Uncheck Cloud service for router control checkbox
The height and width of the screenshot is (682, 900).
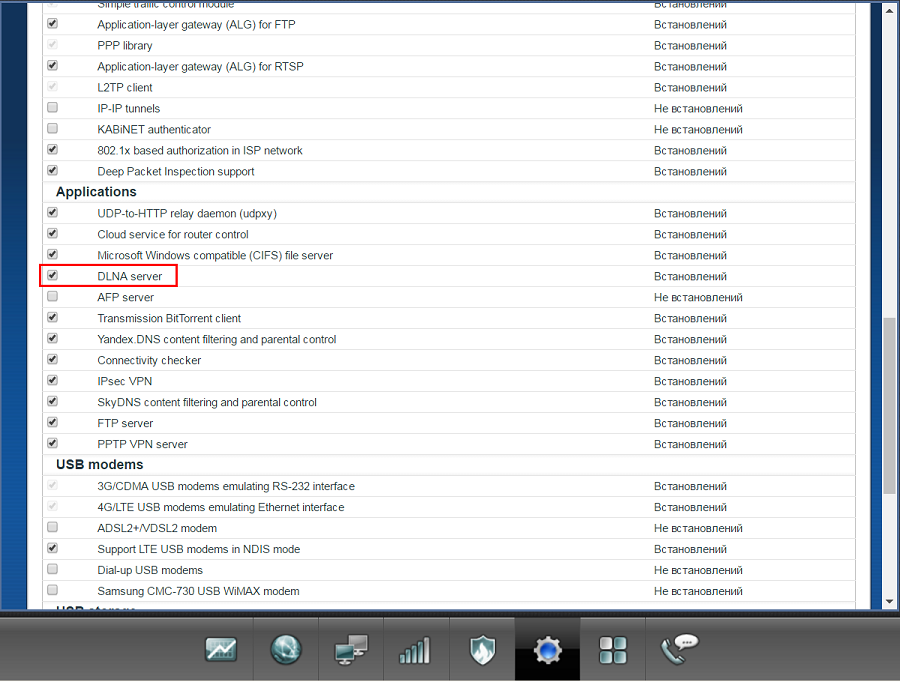pos(52,234)
